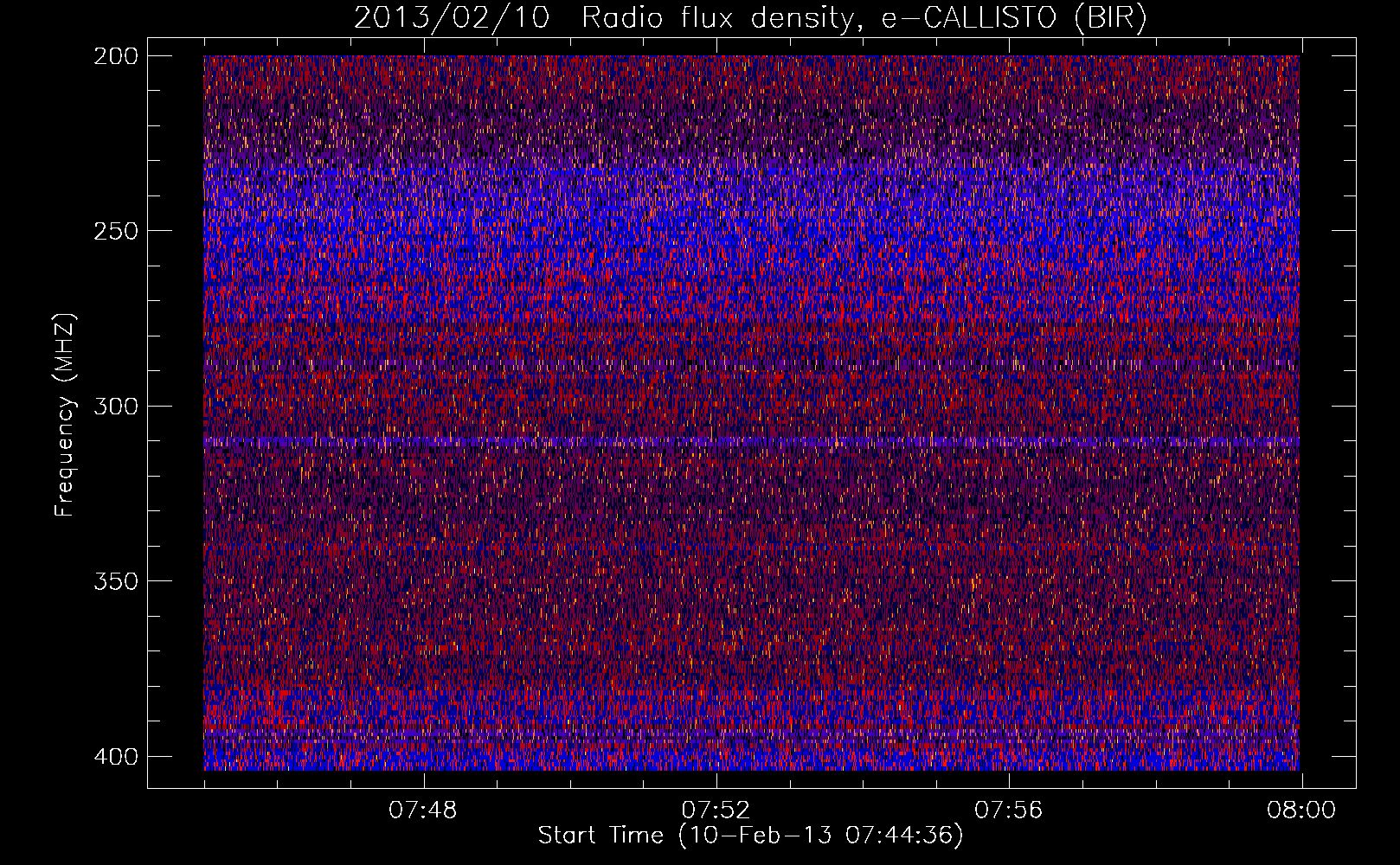The width and height of the screenshot is (1400, 865).
Task: Click the purple horizontal interference line near 310 MHz
Action: click(751, 442)
